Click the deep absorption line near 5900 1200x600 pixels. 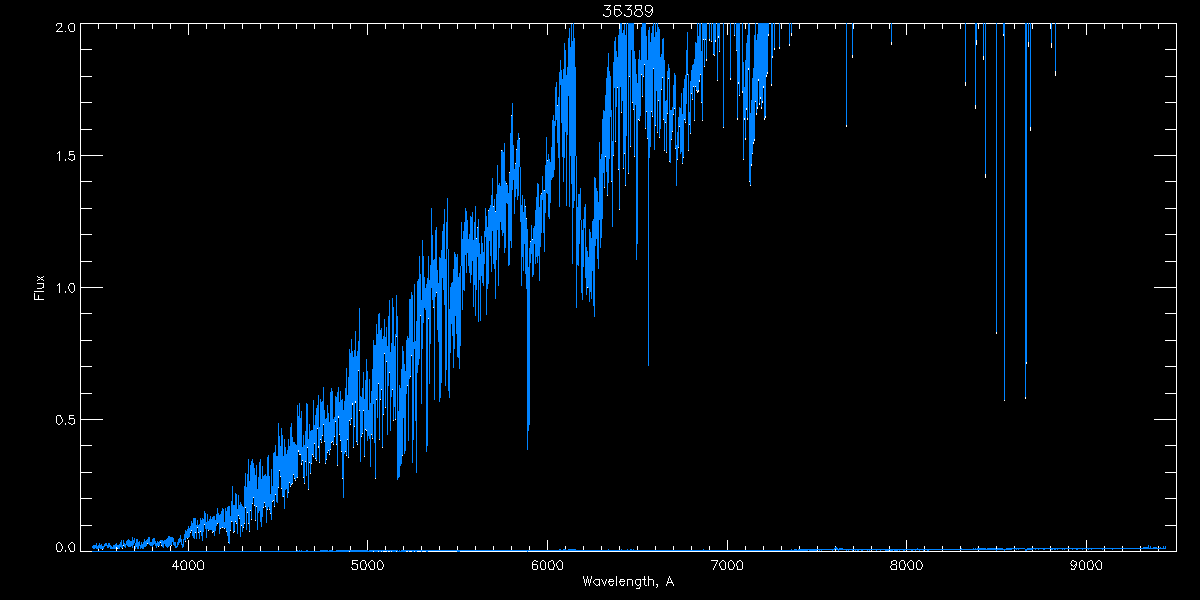[x=528, y=400]
